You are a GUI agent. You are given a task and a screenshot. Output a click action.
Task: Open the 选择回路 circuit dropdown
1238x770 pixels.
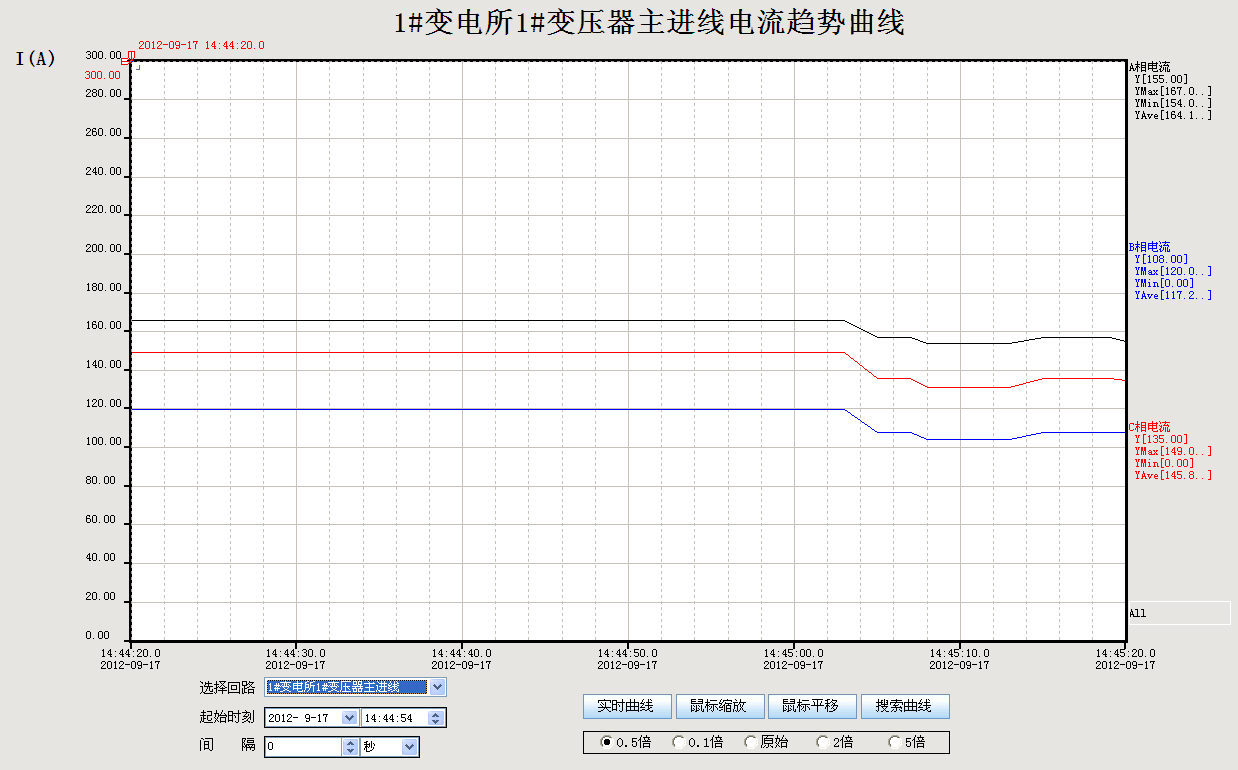point(437,687)
